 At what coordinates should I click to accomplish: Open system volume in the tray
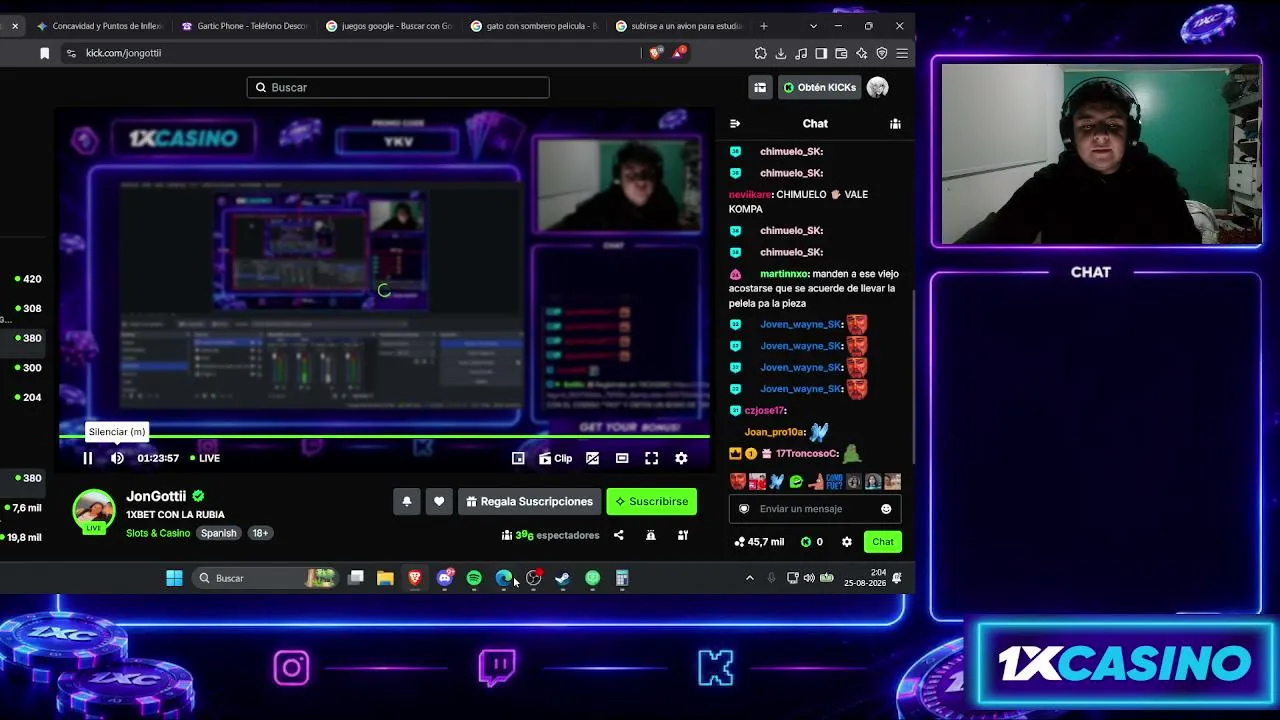click(x=809, y=578)
